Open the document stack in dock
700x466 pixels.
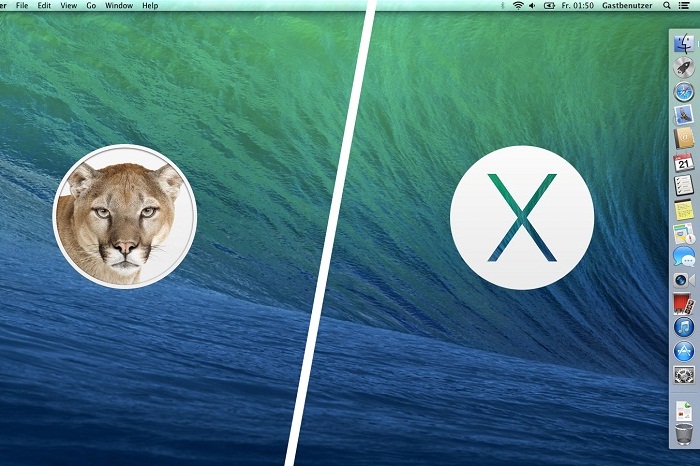pos(684,411)
